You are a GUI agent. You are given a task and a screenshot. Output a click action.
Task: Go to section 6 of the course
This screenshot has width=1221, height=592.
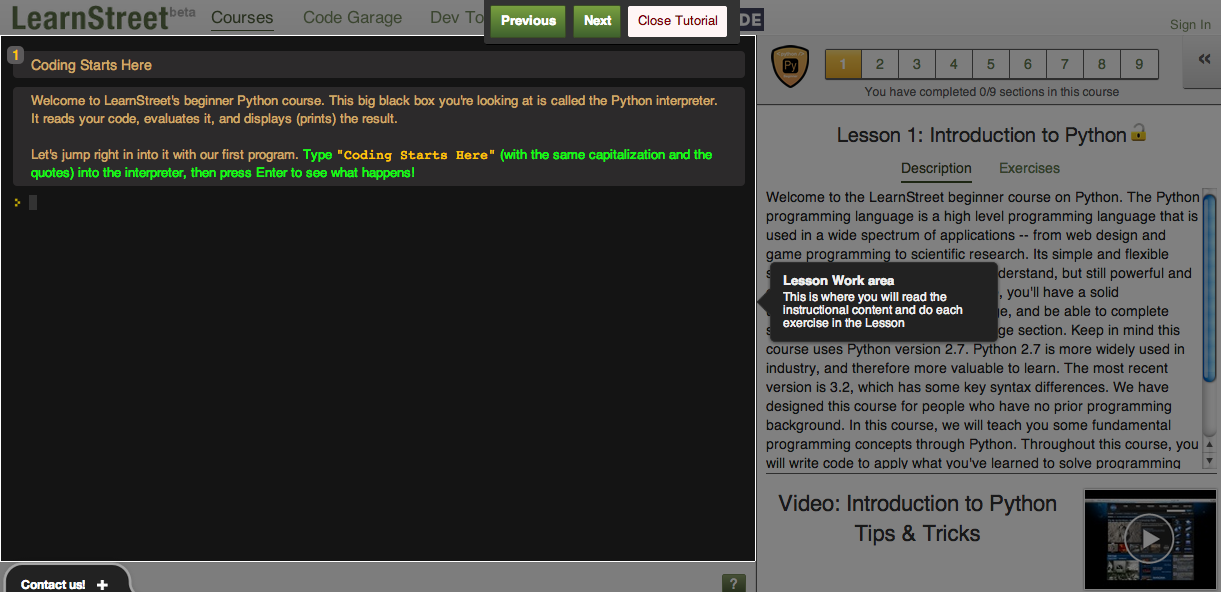pyautogui.click(x=1028, y=64)
